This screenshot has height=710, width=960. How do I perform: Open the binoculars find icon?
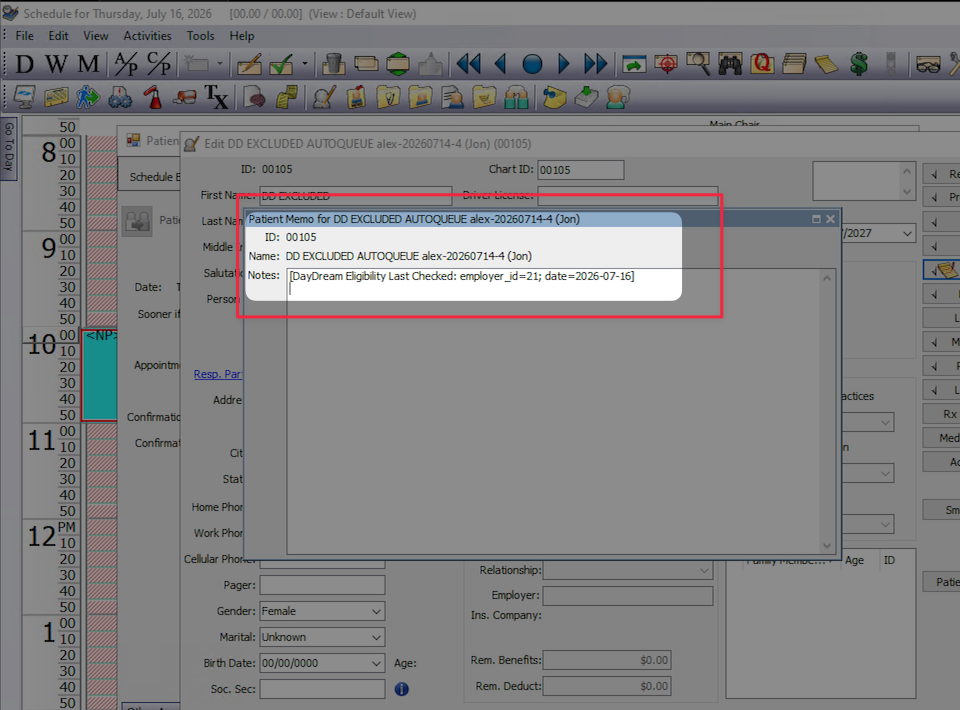click(730, 64)
